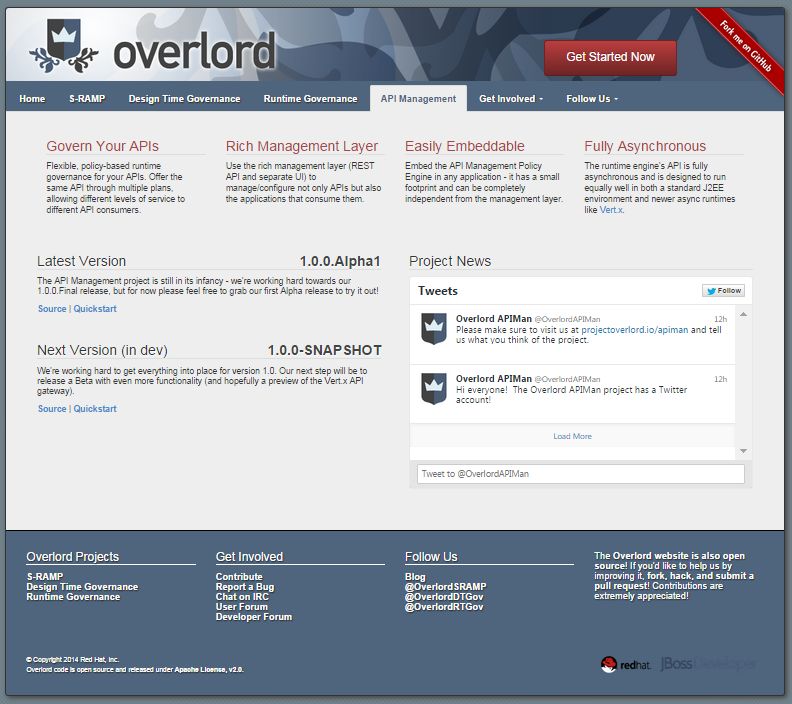Click the Get Started Now button
792x704 pixels.
(x=610, y=58)
